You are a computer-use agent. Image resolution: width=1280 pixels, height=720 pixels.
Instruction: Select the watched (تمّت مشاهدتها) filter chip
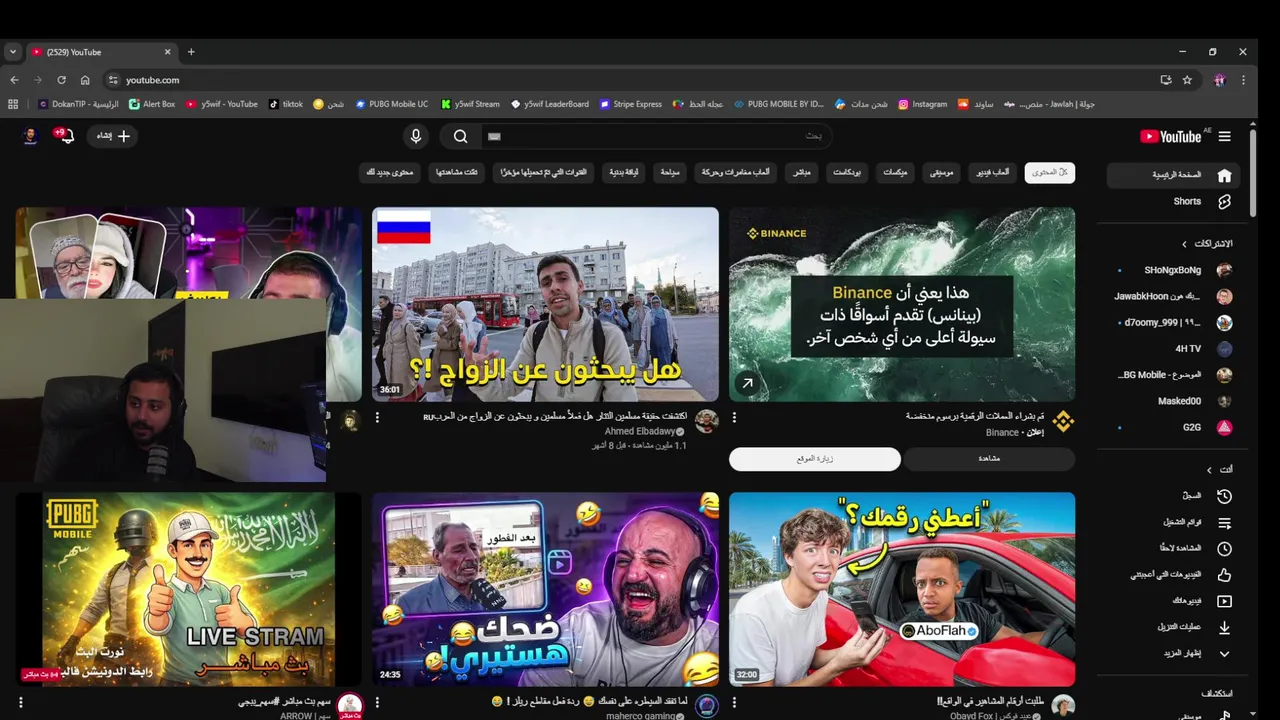coord(457,173)
